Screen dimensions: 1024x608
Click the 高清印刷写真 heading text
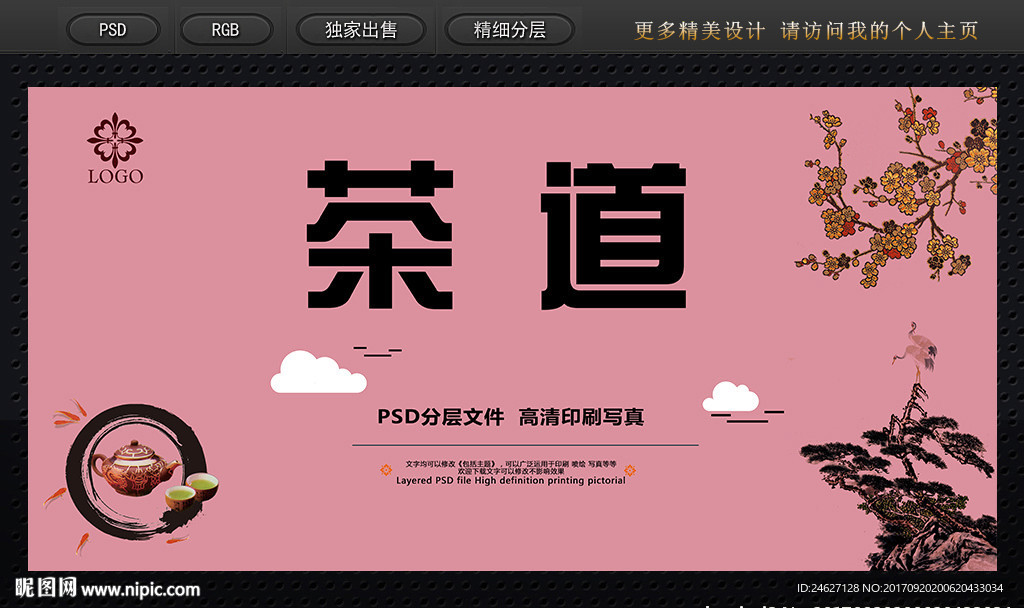[x=581, y=417]
